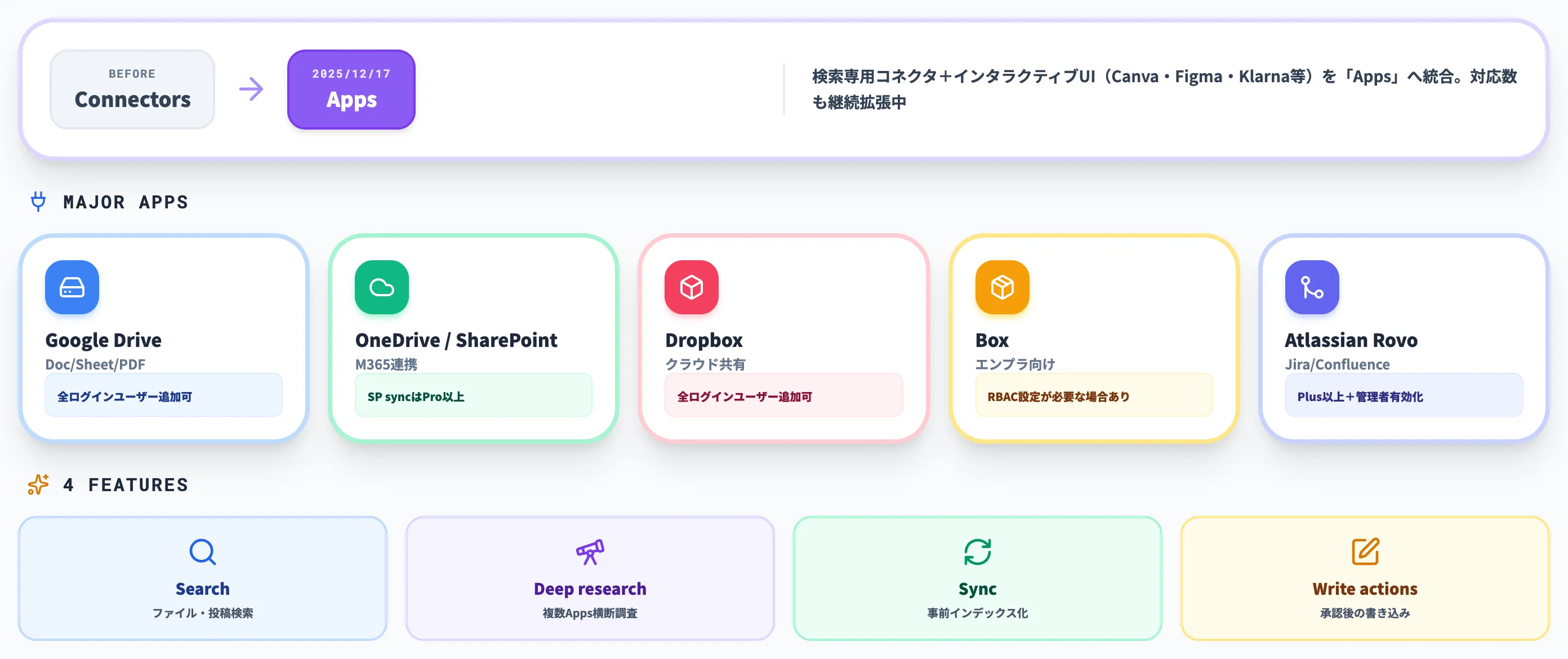Click the 承認後の書き込み caption

point(1365,613)
